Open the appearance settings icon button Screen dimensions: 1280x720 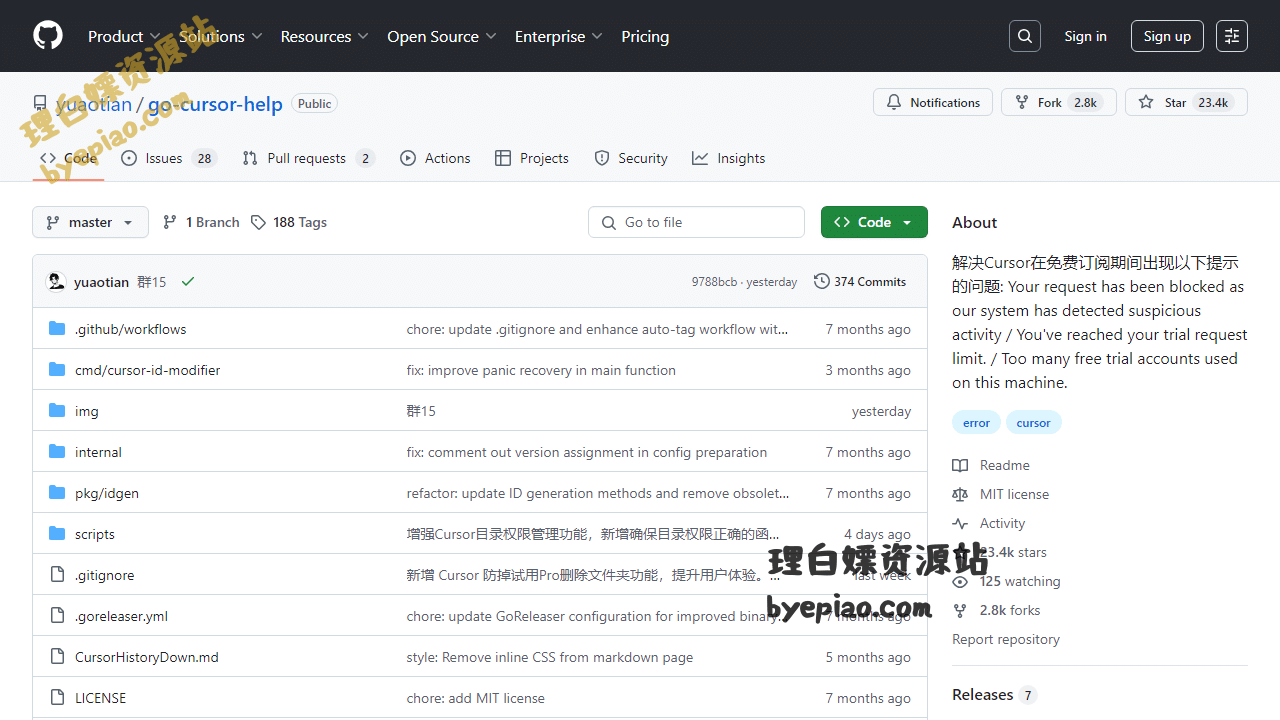click(x=1232, y=36)
